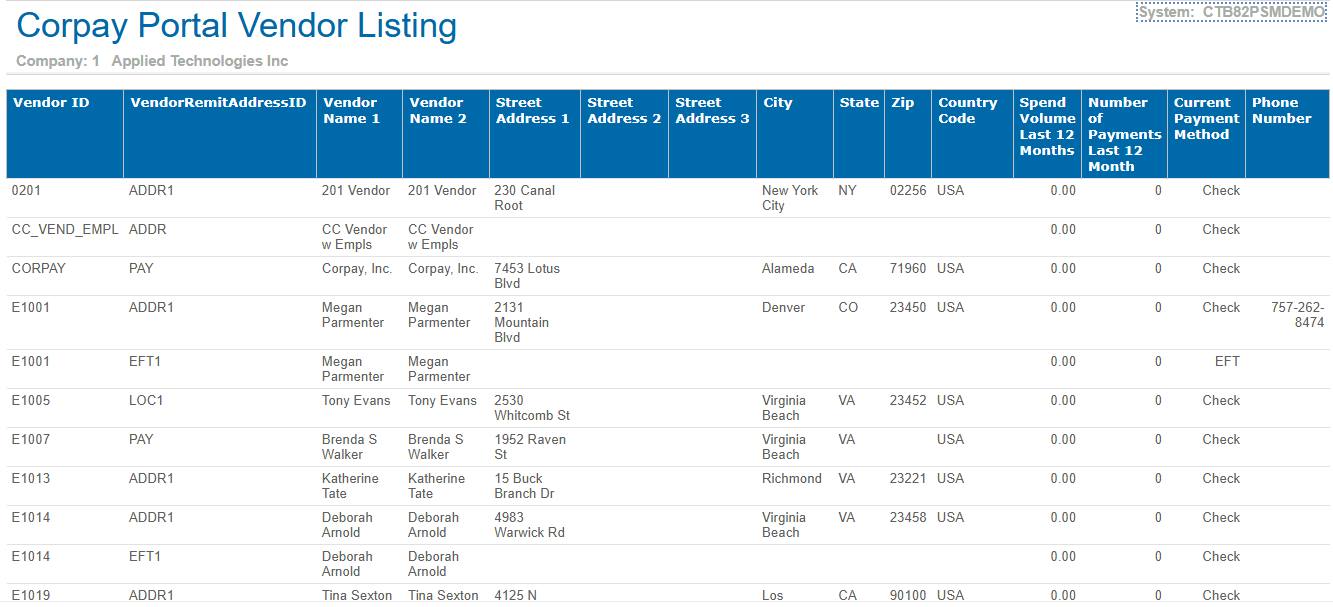Click the EFT payment method cell
The image size is (1333, 607).
[1227, 362]
